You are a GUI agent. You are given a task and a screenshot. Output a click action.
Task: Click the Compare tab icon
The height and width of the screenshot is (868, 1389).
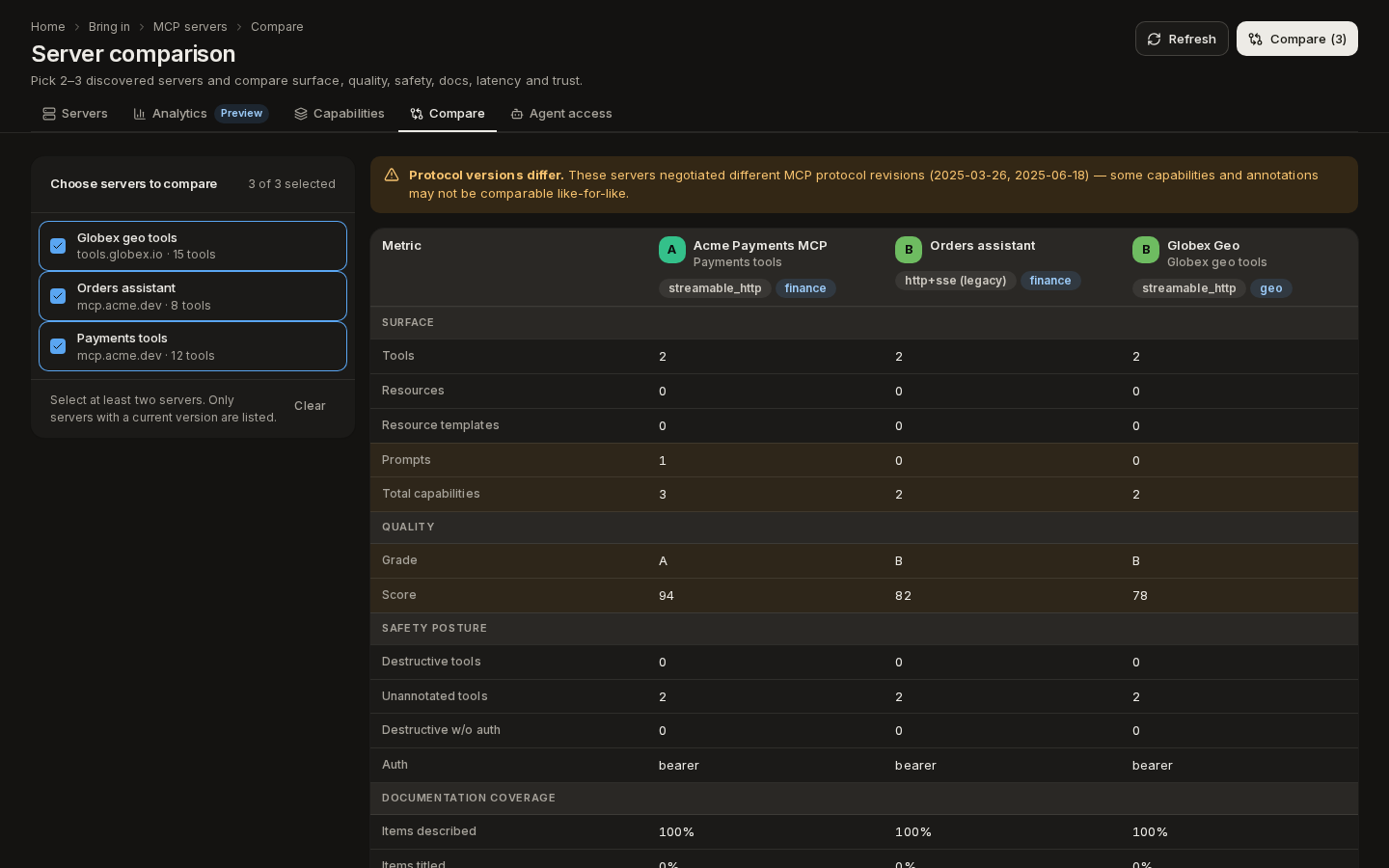pos(417,114)
